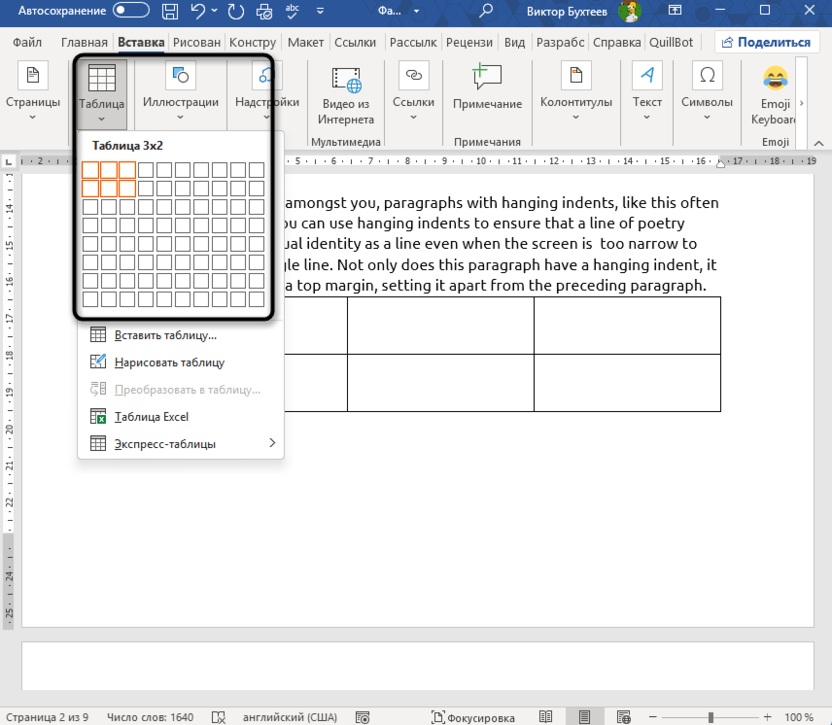This screenshot has width=832, height=725.
Task: Open the Справка tab
Action: tap(617, 42)
